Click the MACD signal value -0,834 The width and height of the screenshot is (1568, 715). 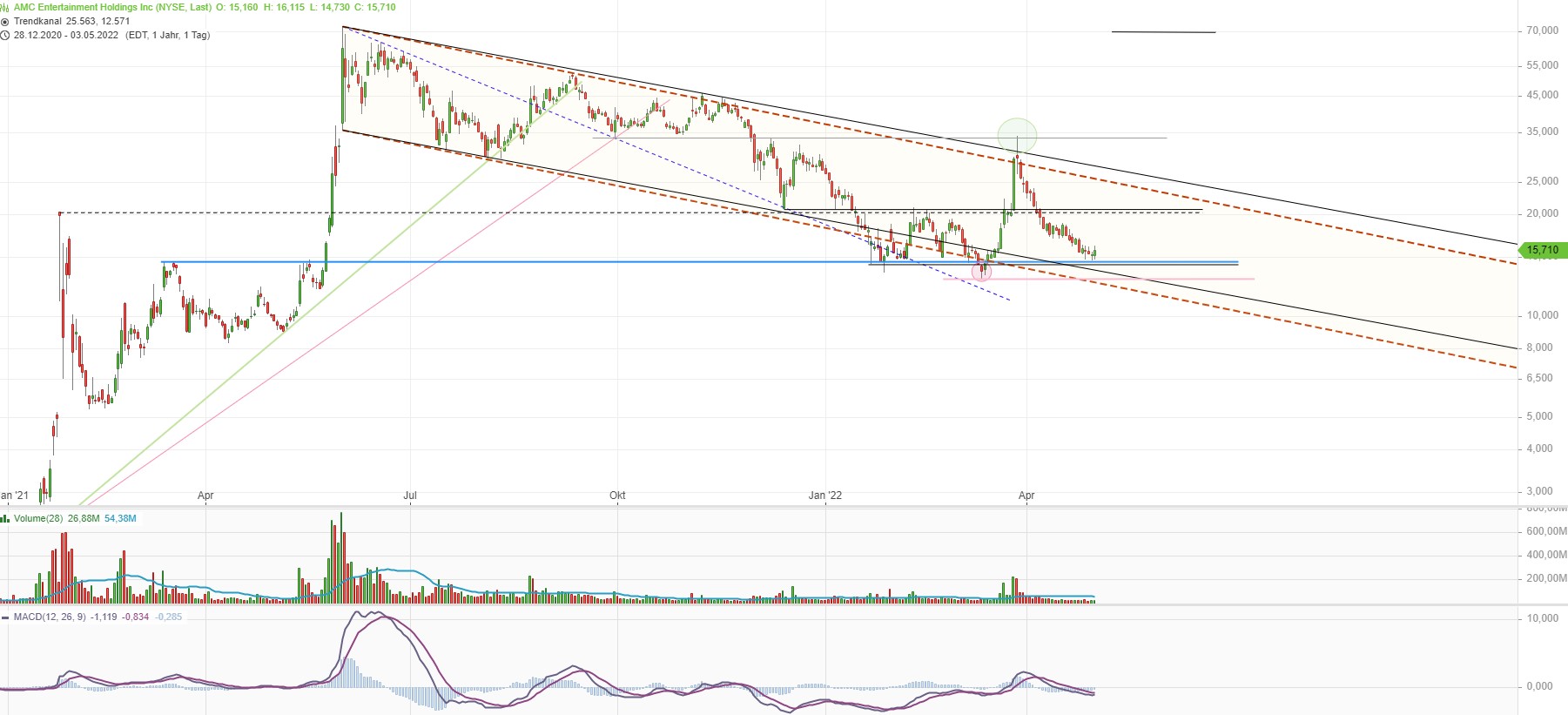point(135,617)
